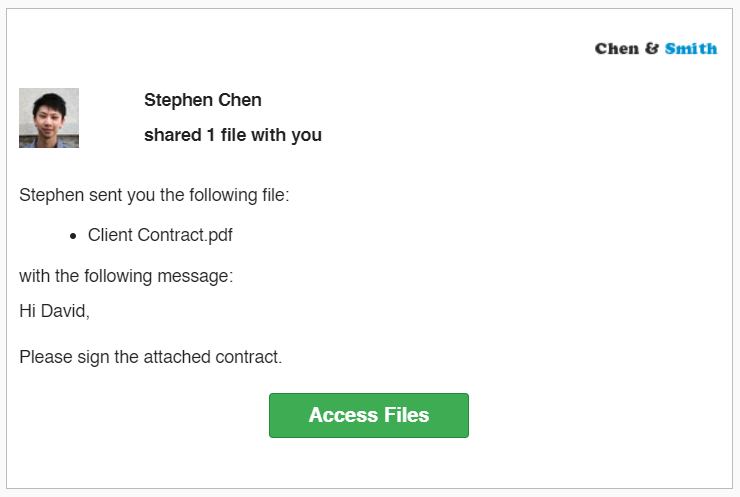Click the "with the following message:" line

pyautogui.click(x=126, y=276)
